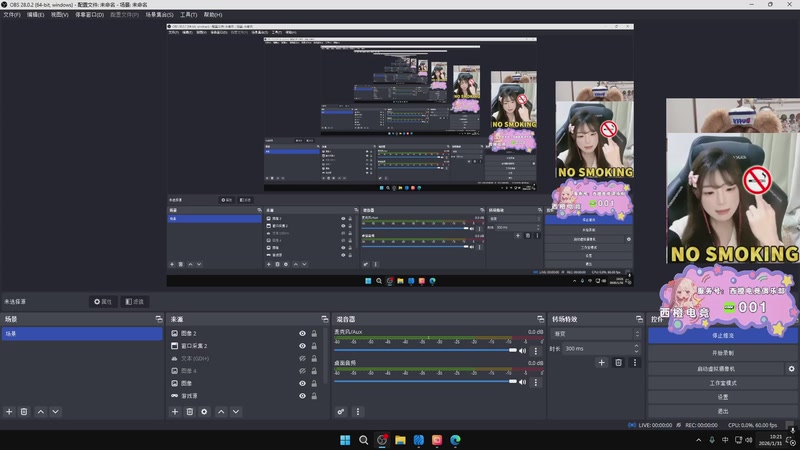This screenshot has width=800, height=450.
Task: Hide the 图像 2 source via its eye icon
Action: click(x=303, y=333)
